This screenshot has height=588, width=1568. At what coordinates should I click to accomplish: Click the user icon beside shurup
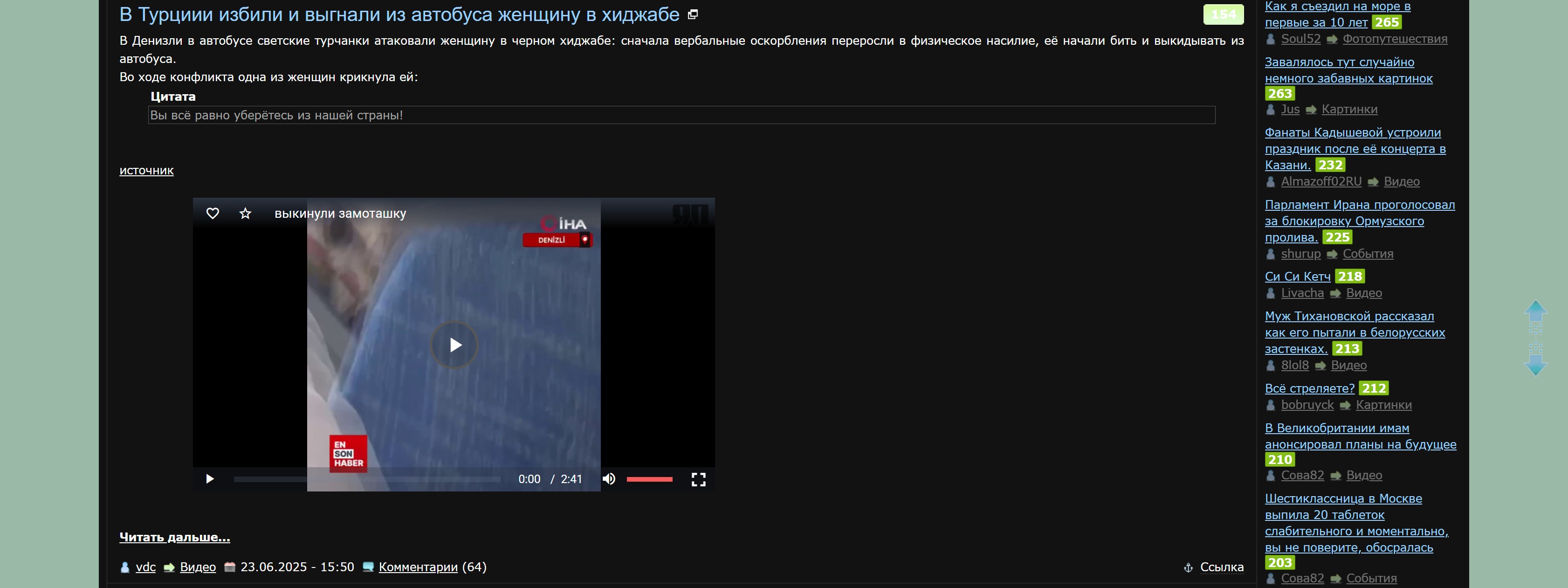click(x=1270, y=255)
